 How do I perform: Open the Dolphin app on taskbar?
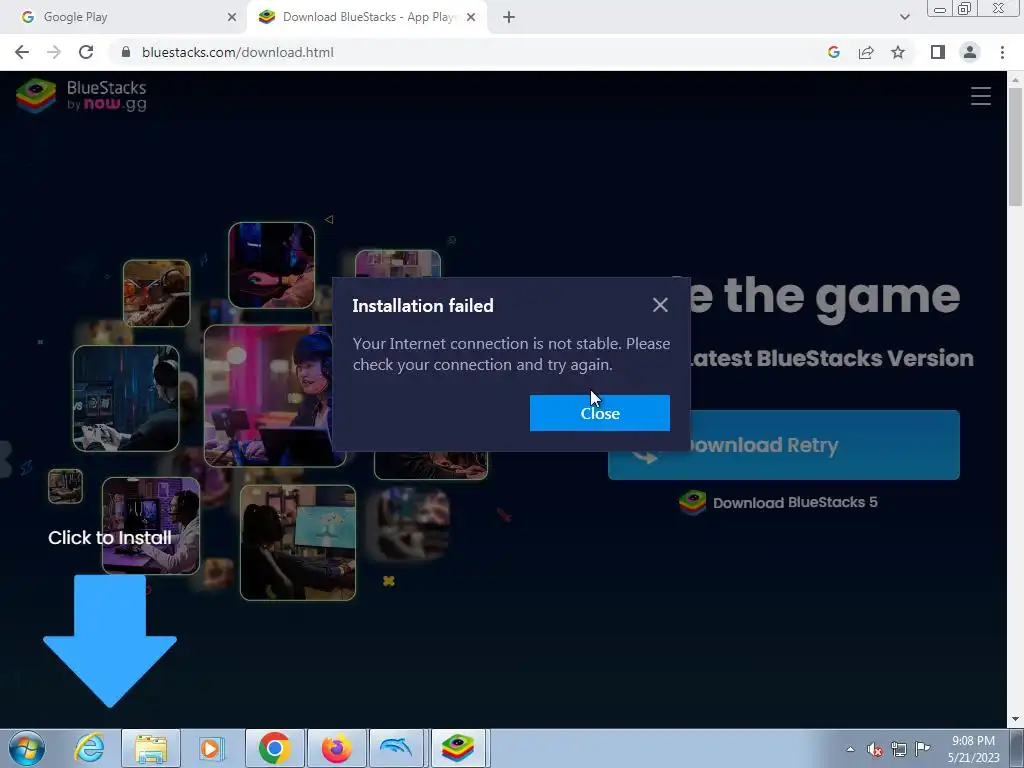[x=398, y=748]
